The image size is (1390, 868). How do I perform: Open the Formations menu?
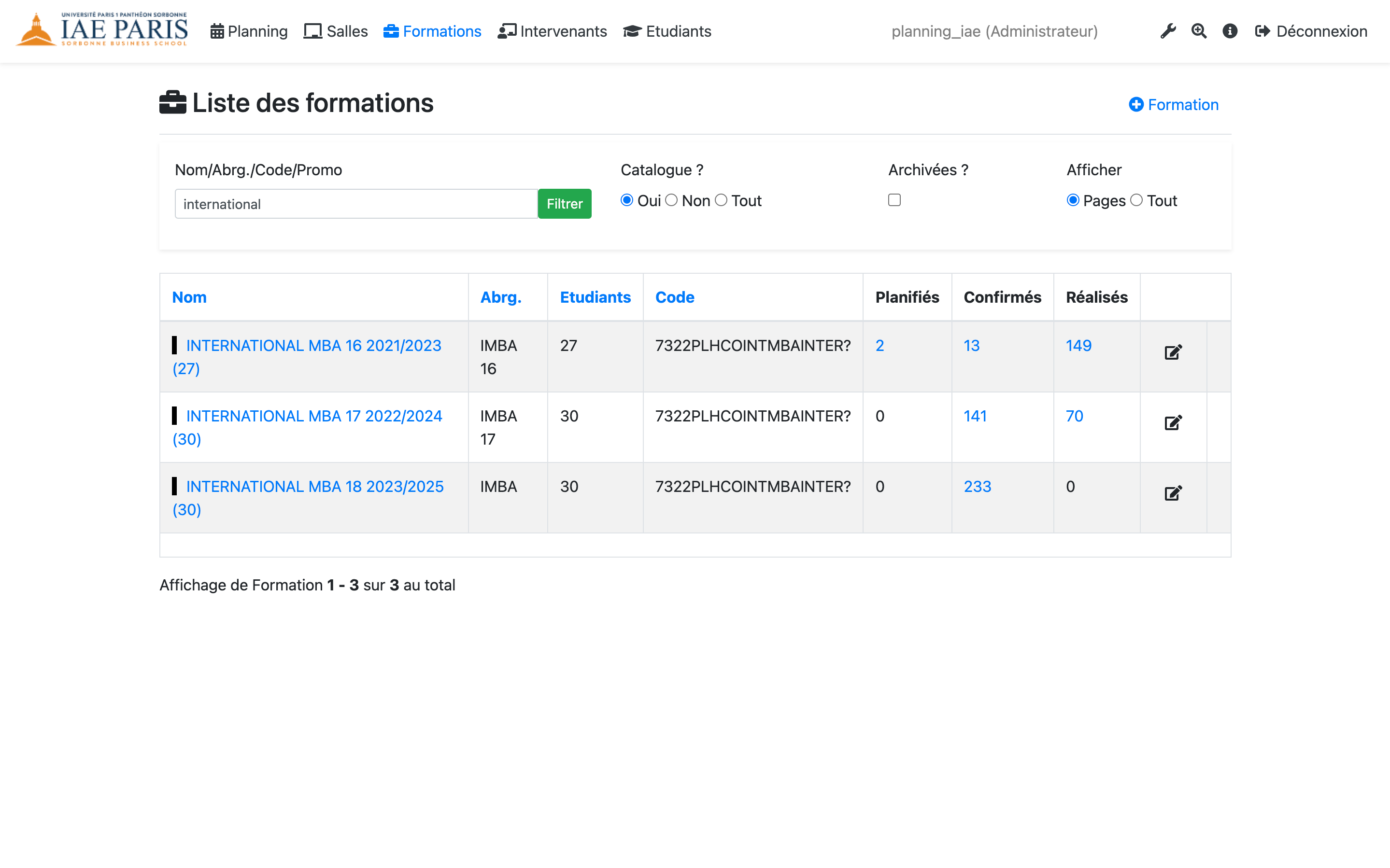click(432, 31)
